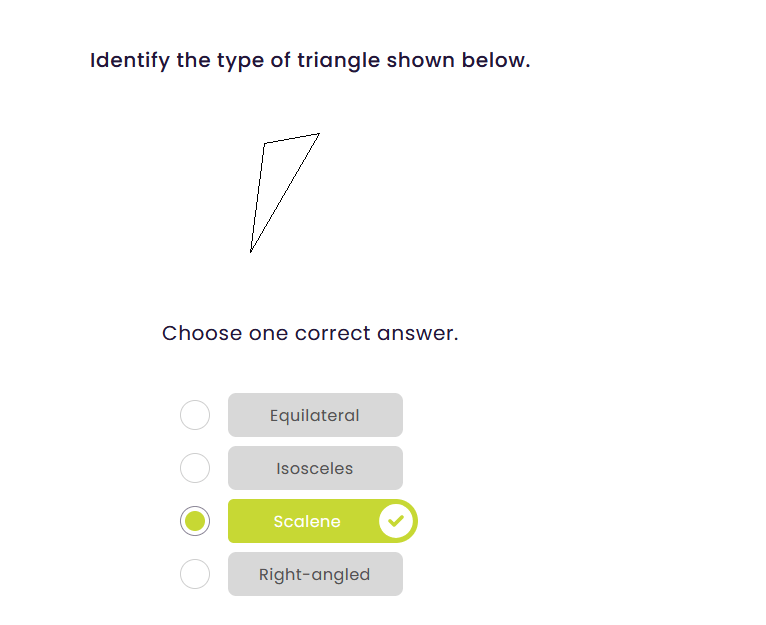766x625 pixels.
Task: Click the triangle's long right edge
Action: pos(285,192)
